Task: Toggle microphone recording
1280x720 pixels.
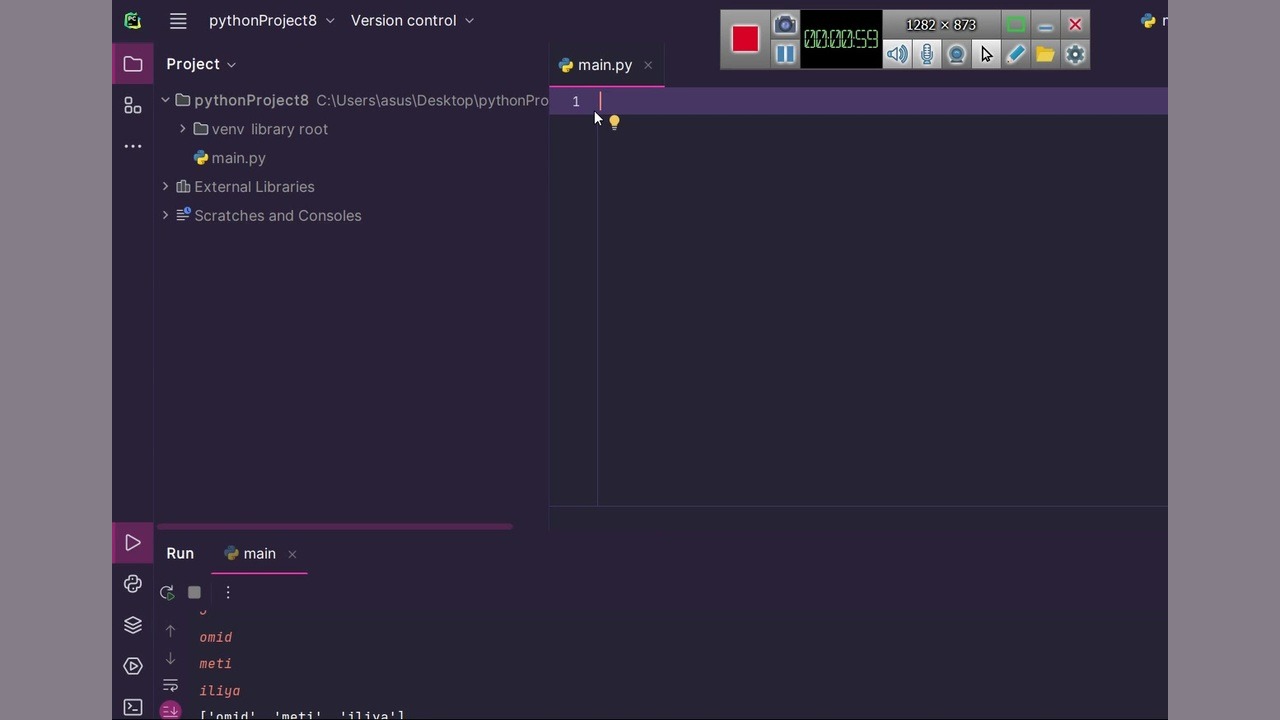Action: [927, 54]
